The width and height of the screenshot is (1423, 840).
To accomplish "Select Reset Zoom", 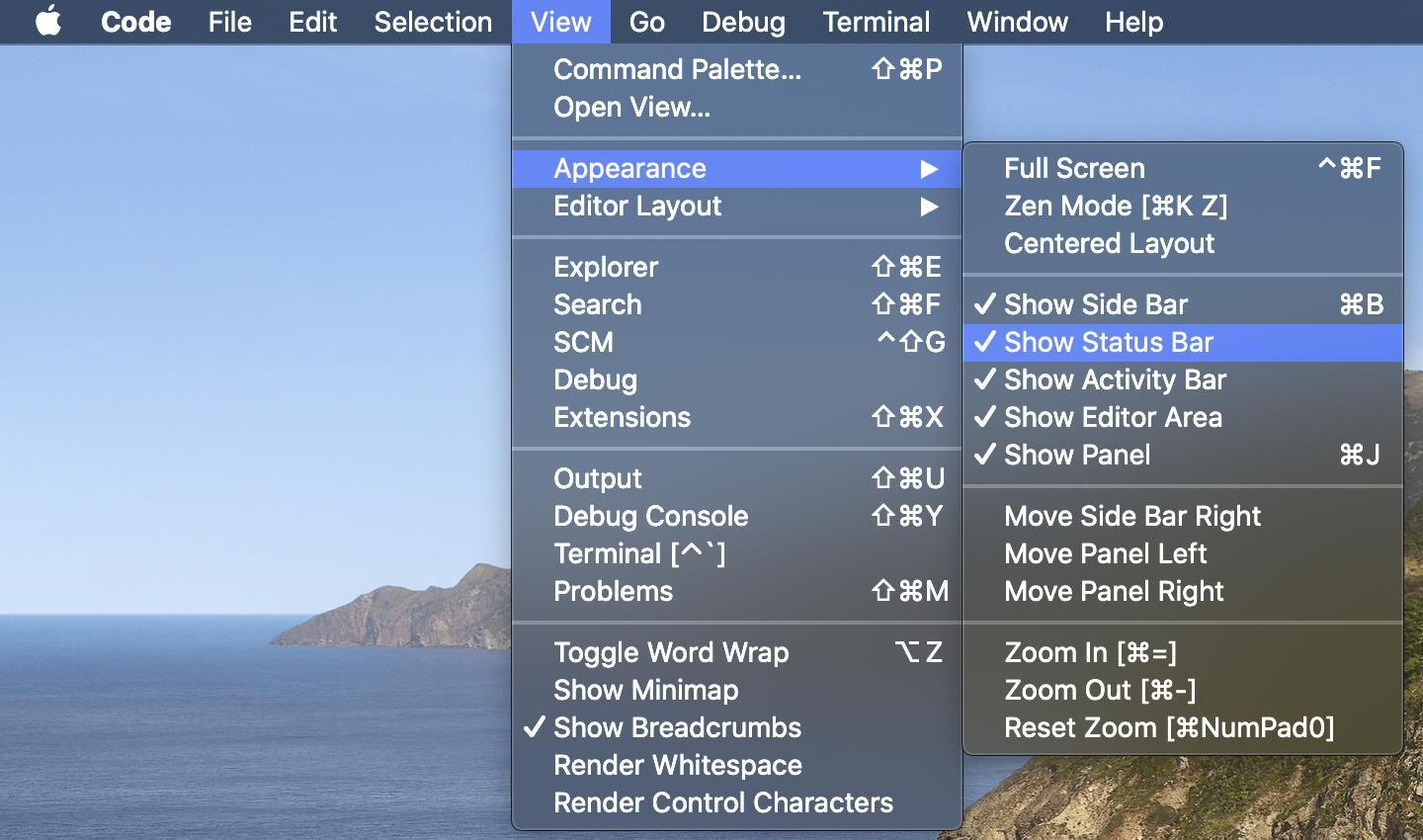I will point(1168,727).
